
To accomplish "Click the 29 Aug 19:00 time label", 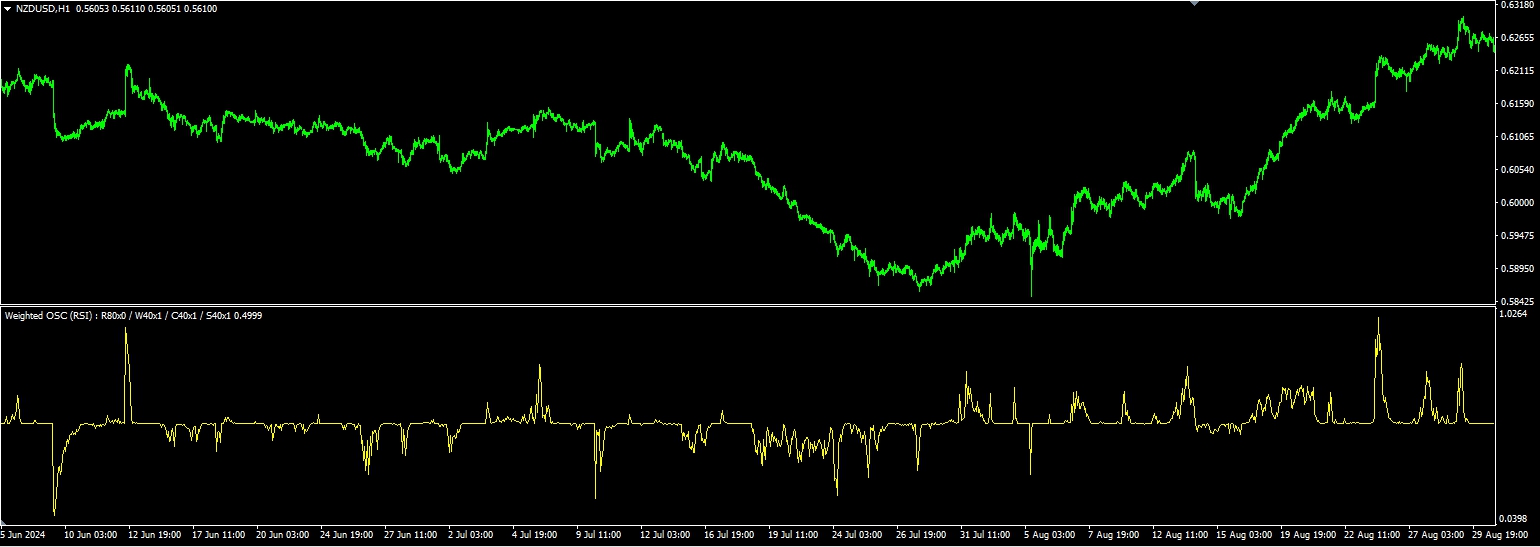I will coord(1500,535).
